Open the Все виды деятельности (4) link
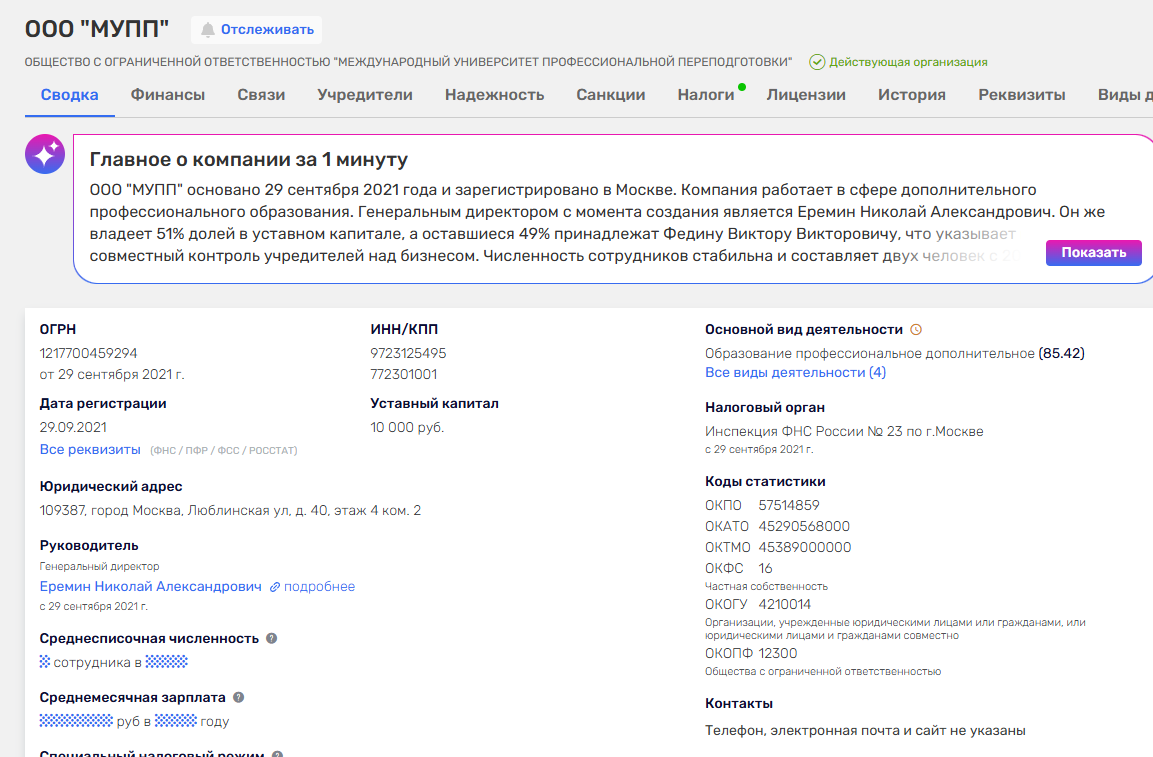1153x757 pixels. [x=795, y=372]
